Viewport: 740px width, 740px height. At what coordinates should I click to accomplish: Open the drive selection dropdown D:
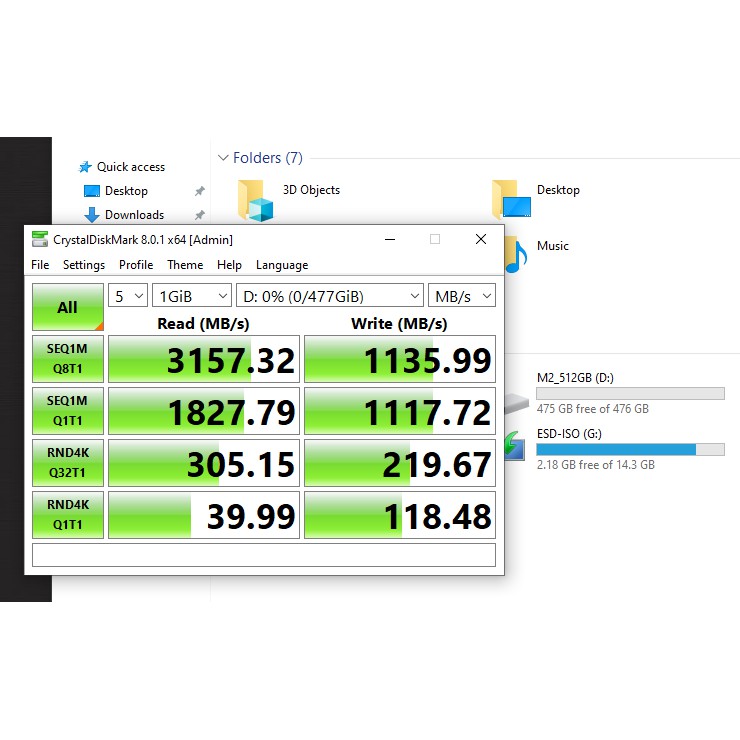pyautogui.click(x=329, y=296)
